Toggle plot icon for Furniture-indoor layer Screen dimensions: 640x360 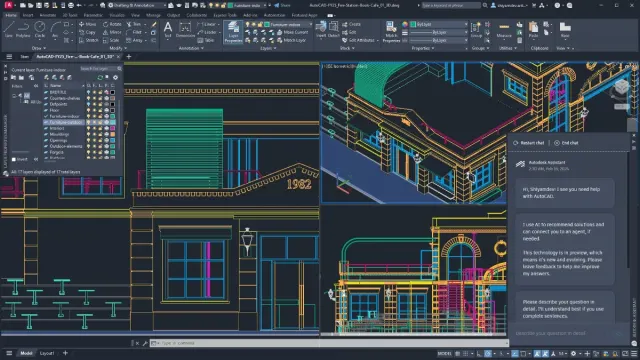point(107,116)
